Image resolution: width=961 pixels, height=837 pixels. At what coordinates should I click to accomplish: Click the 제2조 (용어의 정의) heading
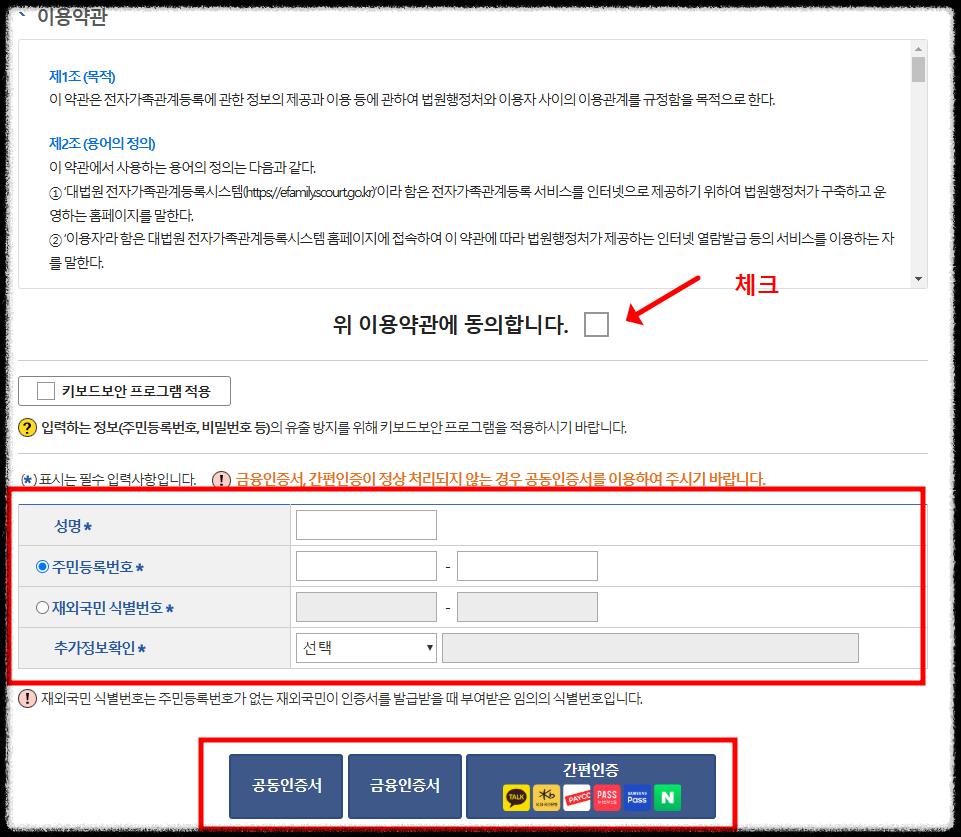click(x=102, y=143)
